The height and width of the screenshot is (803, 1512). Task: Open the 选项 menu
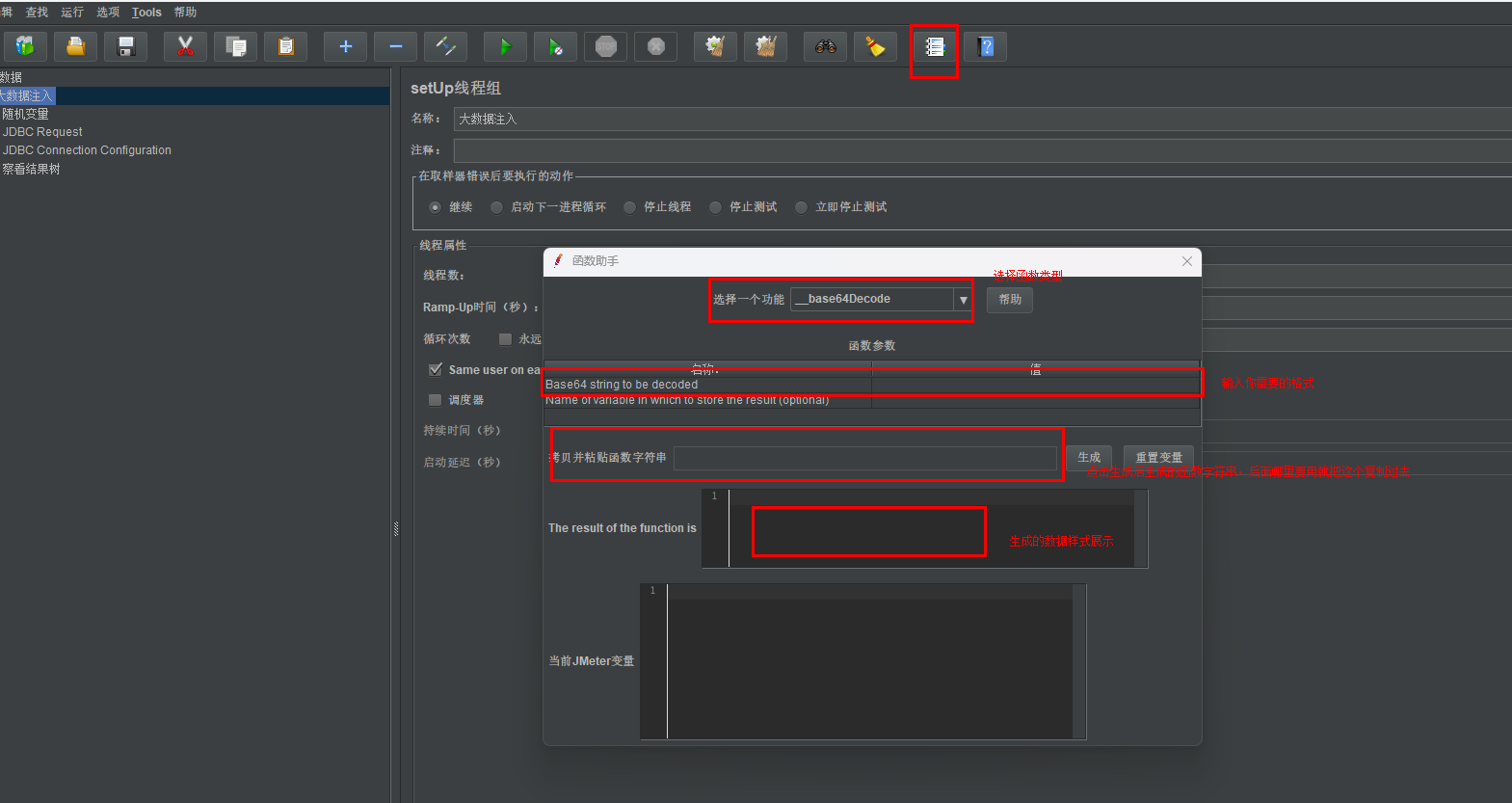pos(108,13)
